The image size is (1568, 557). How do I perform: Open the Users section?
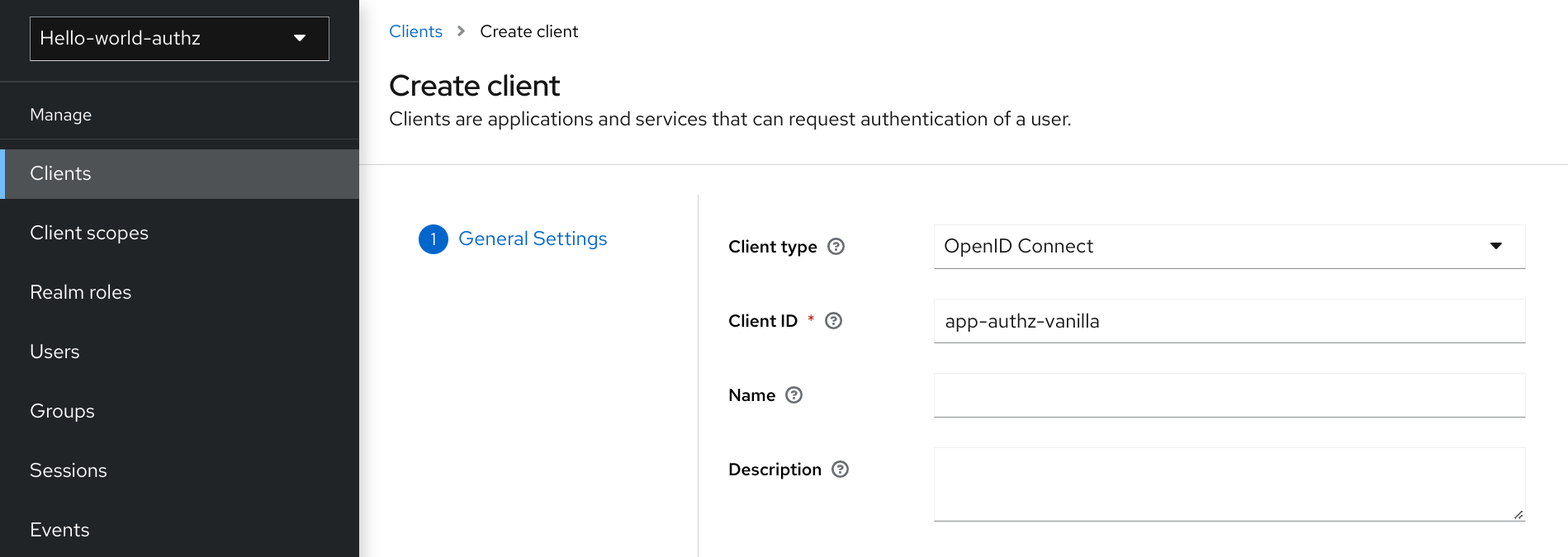point(179,352)
